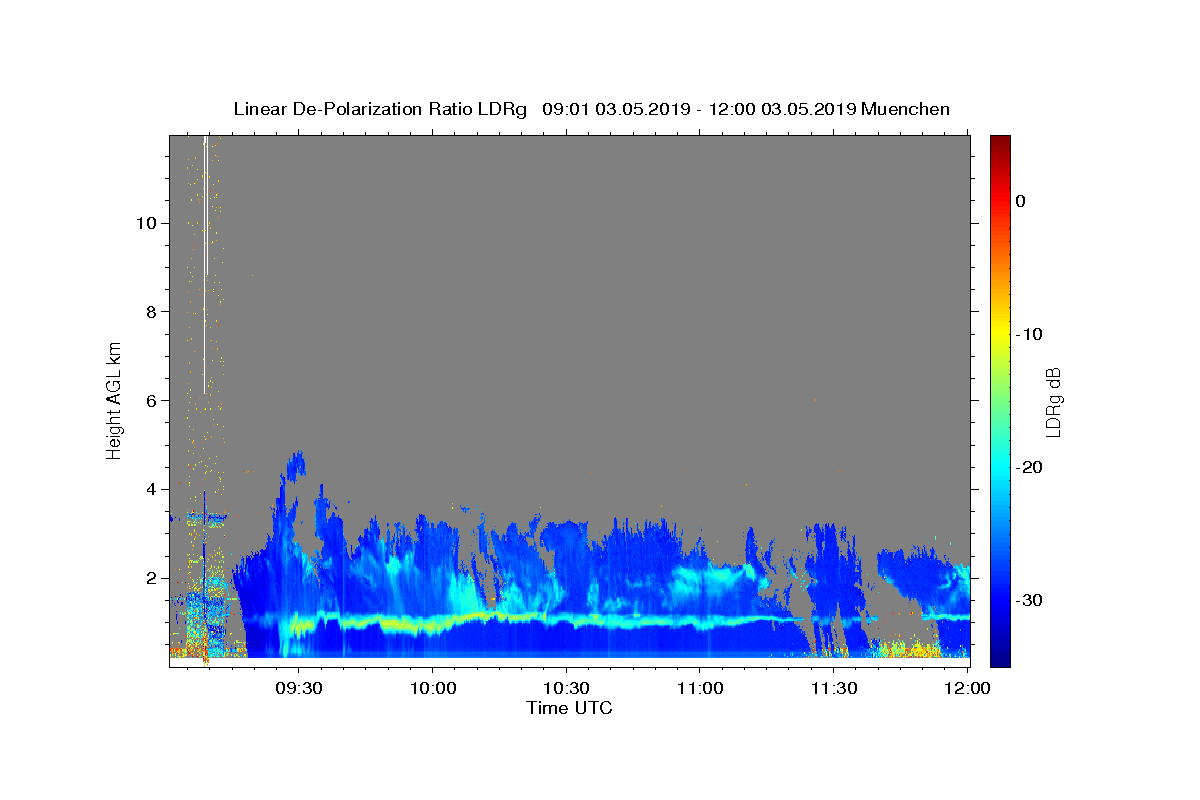
Task: Click the 11:00 time axis label
Action: (x=700, y=688)
